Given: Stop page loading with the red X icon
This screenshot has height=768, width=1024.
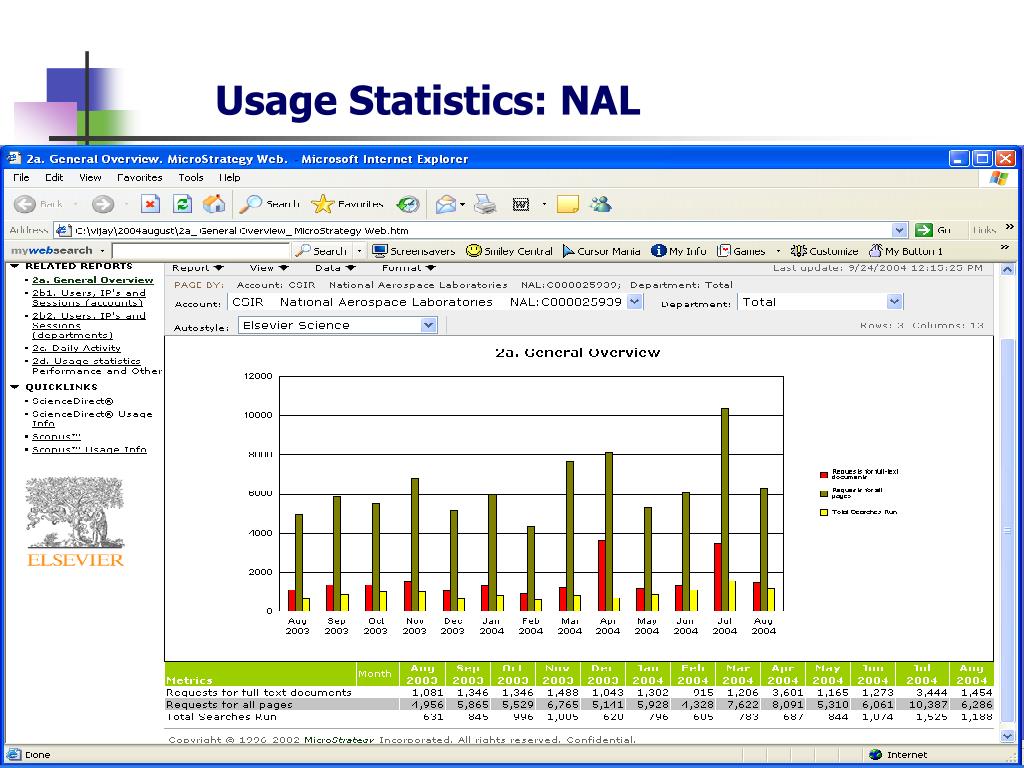Looking at the screenshot, I should [x=150, y=204].
